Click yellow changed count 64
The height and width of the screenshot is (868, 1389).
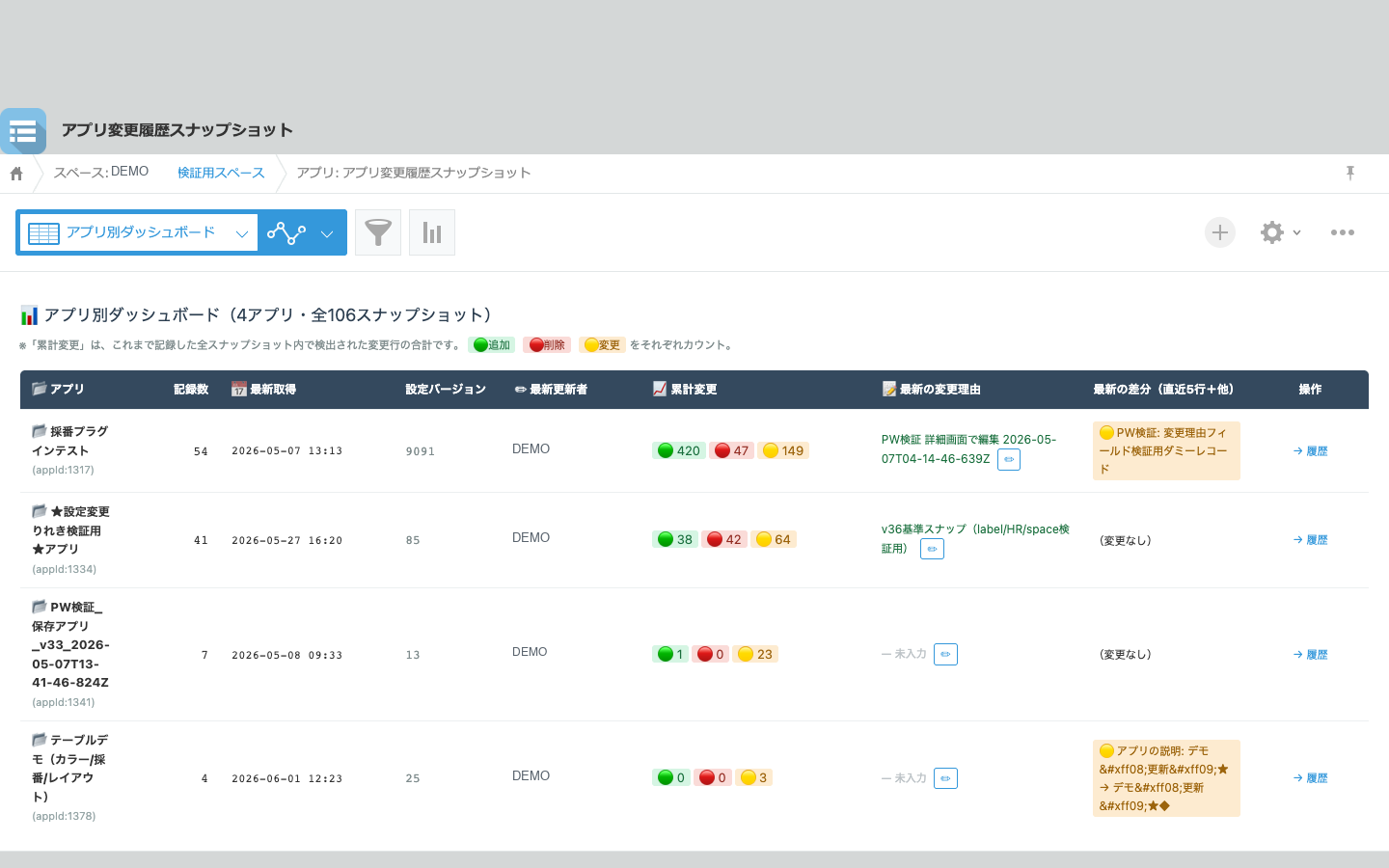point(774,539)
